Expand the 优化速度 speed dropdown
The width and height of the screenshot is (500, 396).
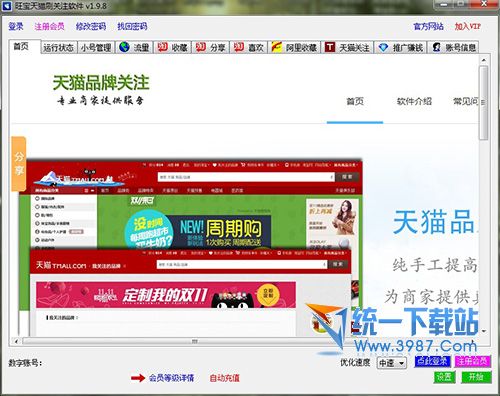coord(392,363)
